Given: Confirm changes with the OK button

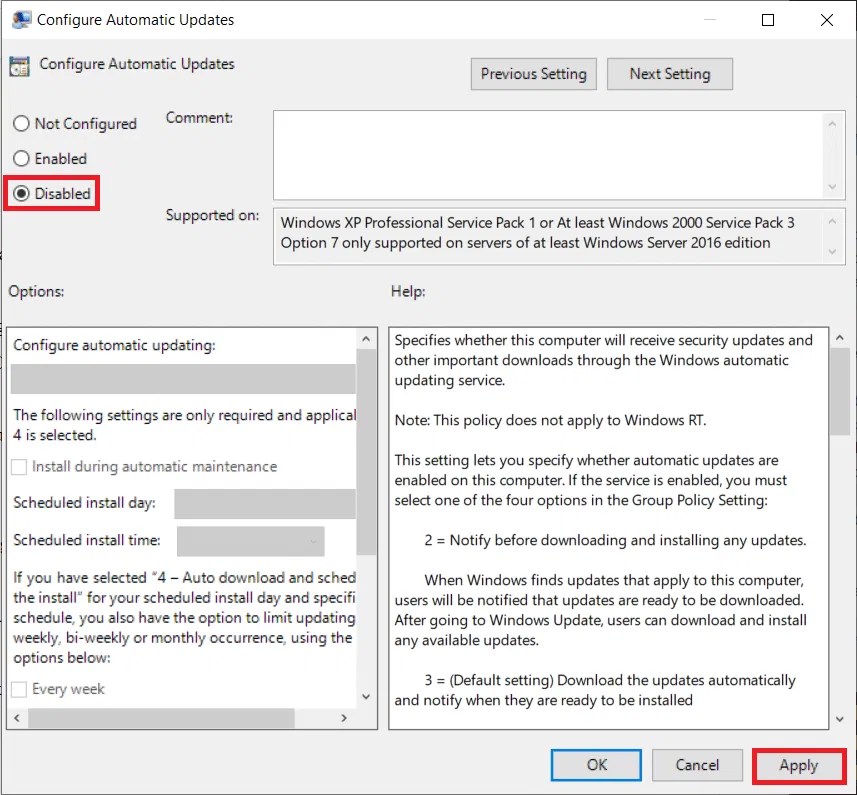Looking at the screenshot, I should click(x=595, y=765).
